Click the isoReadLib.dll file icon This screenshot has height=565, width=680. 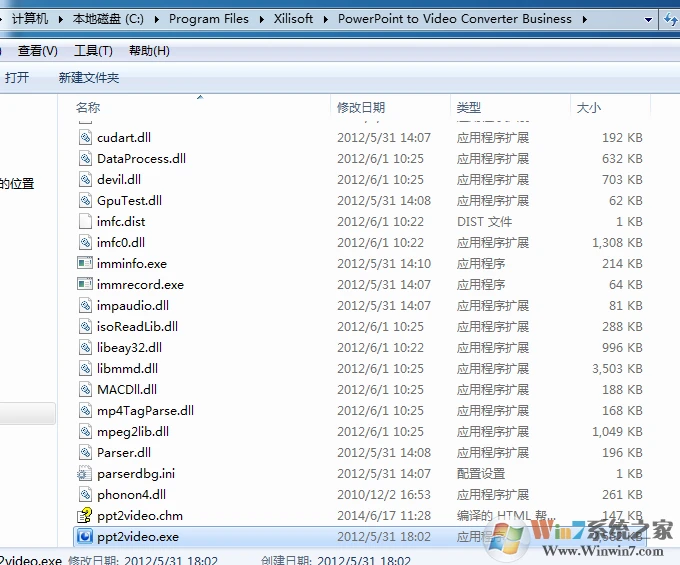(85, 327)
